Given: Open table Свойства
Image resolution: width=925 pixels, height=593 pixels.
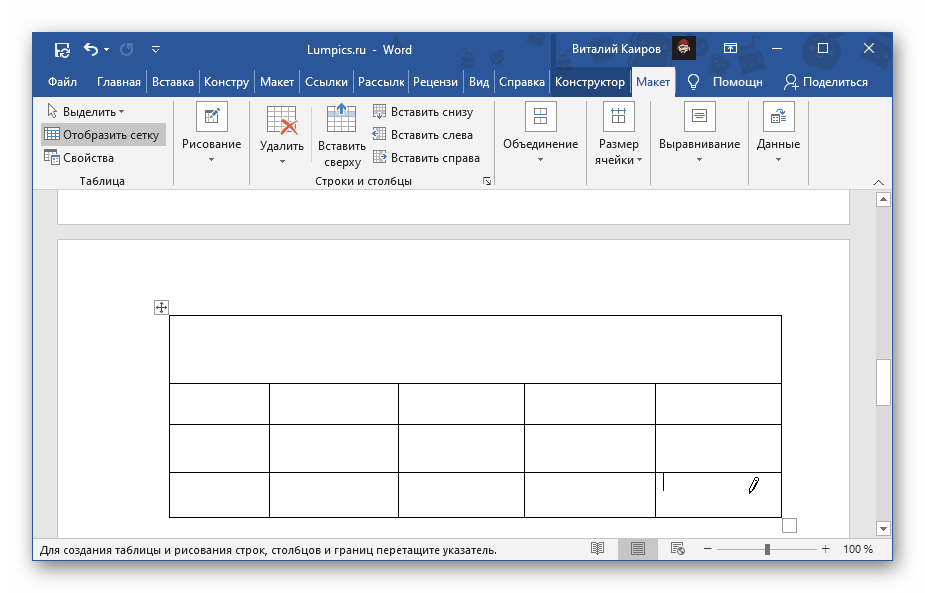Looking at the screenshot, I should (80, 158).
